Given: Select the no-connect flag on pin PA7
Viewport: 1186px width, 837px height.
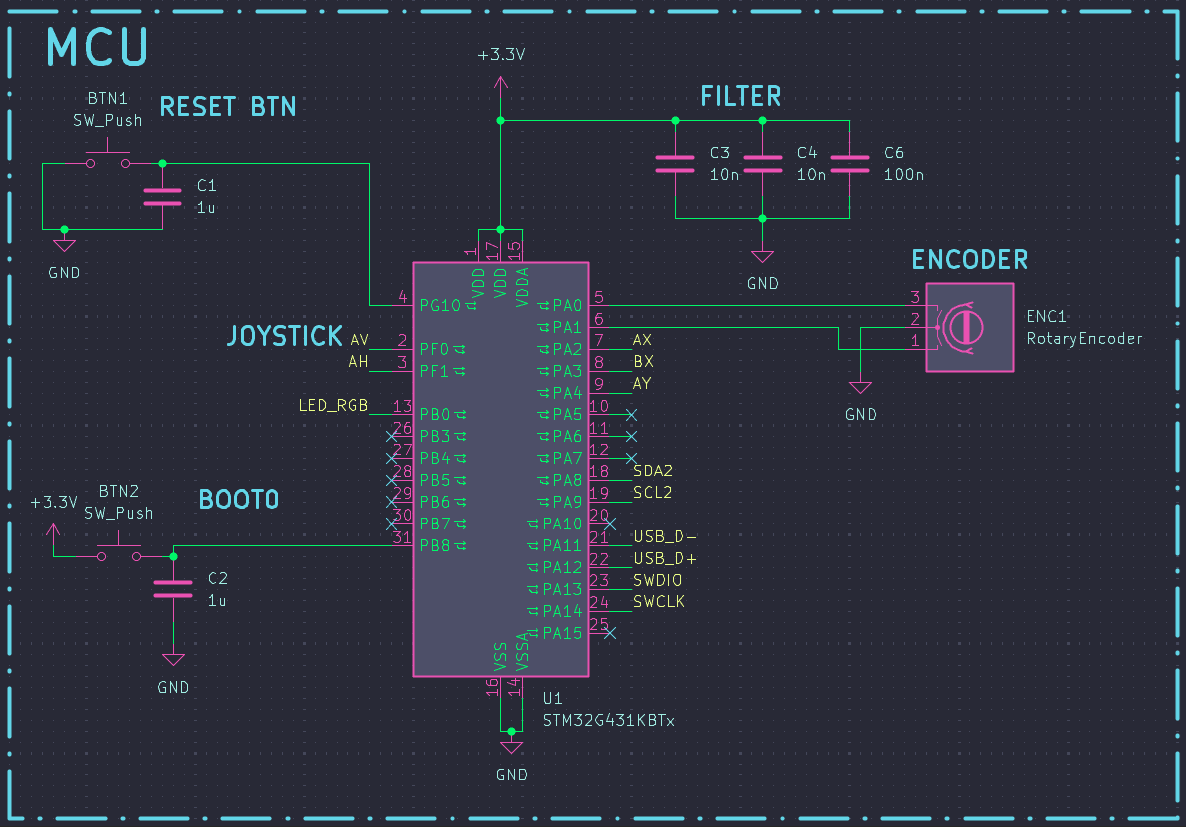Looking at the screenshot, I should 632,458.
